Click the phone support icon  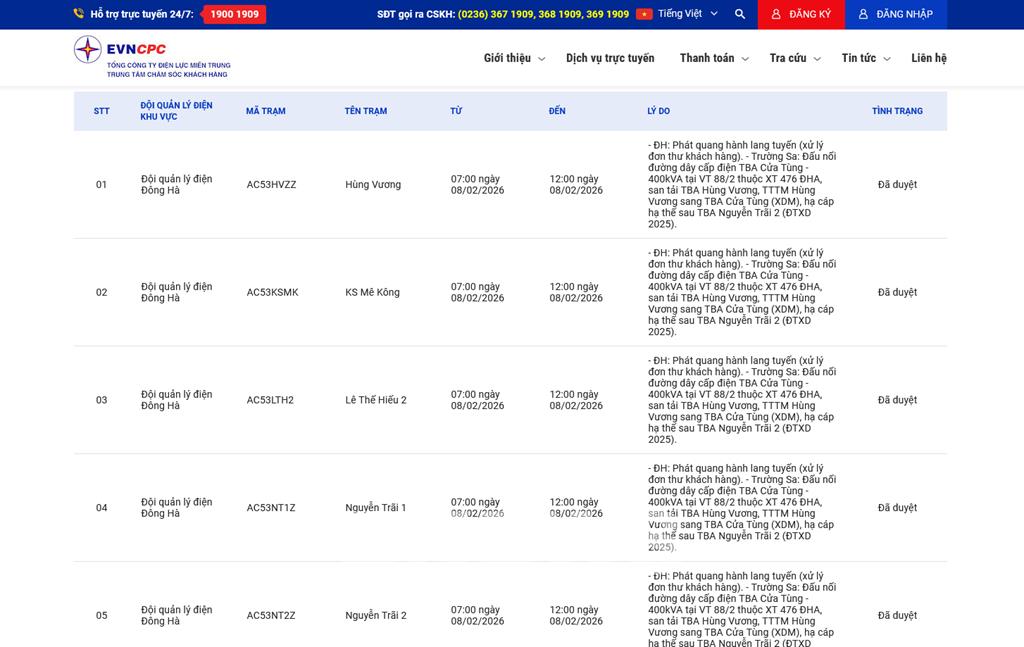click(x=79, y=14)
